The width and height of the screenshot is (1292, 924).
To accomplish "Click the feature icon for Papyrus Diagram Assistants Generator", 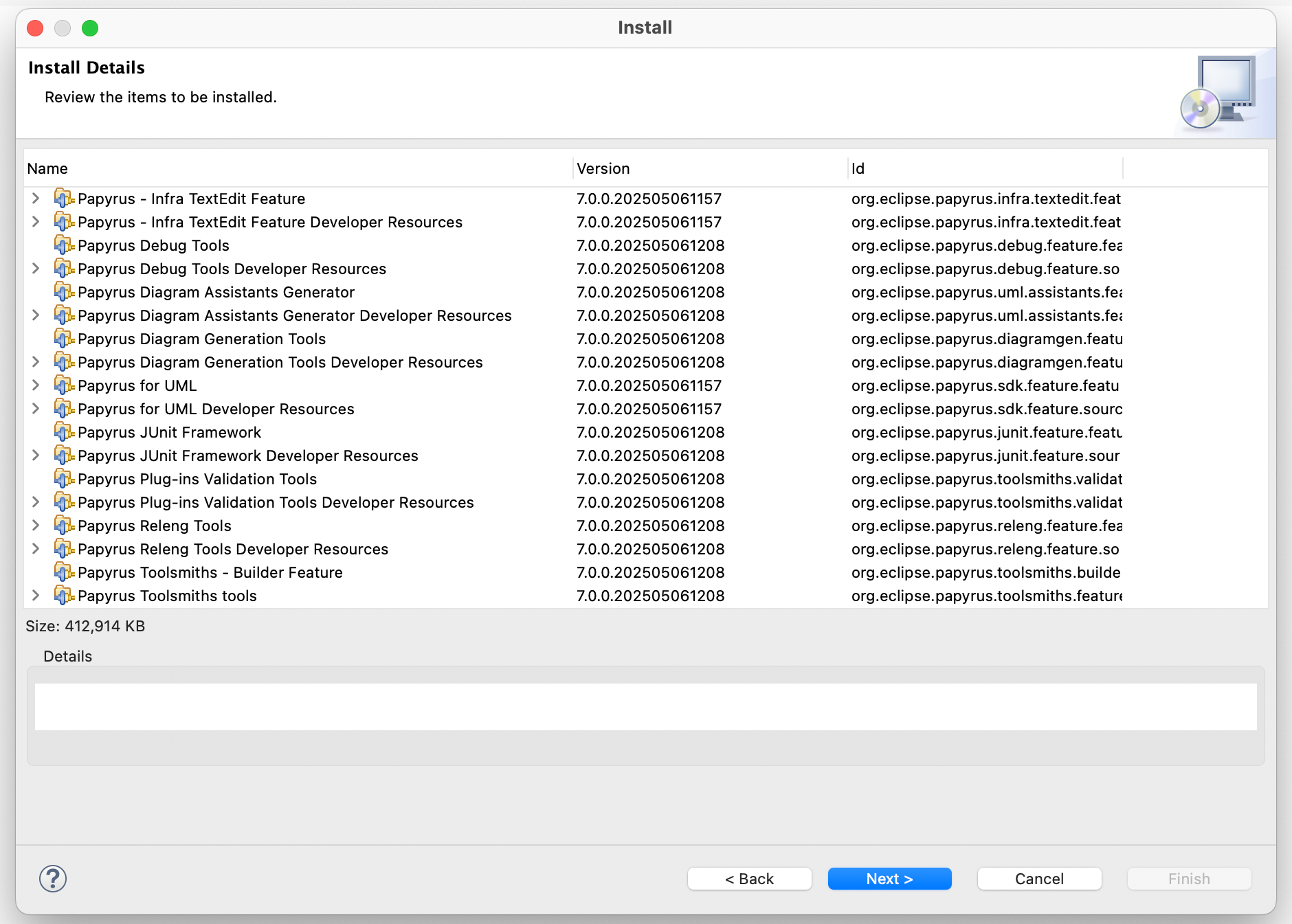I will pos(64,292).
